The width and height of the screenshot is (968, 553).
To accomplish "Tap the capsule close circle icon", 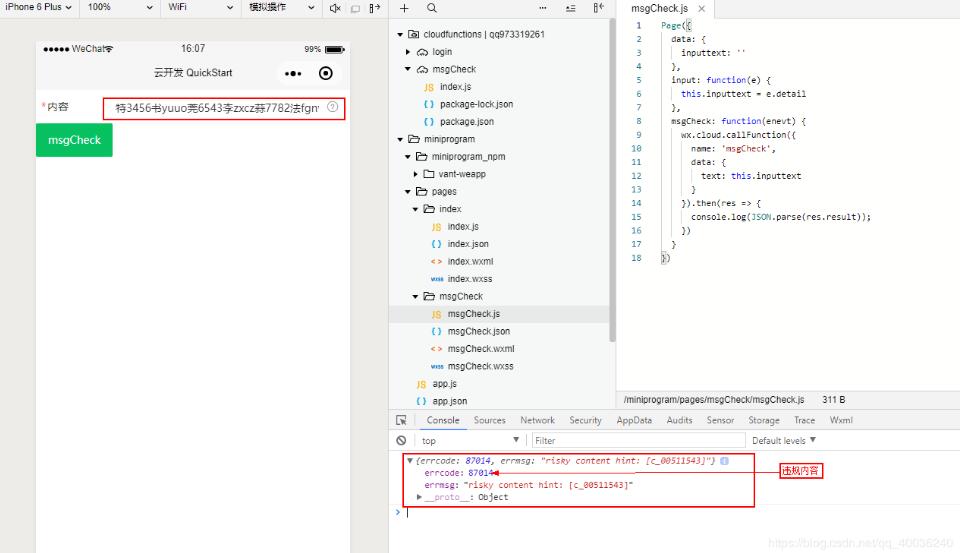I will [325, 73].
